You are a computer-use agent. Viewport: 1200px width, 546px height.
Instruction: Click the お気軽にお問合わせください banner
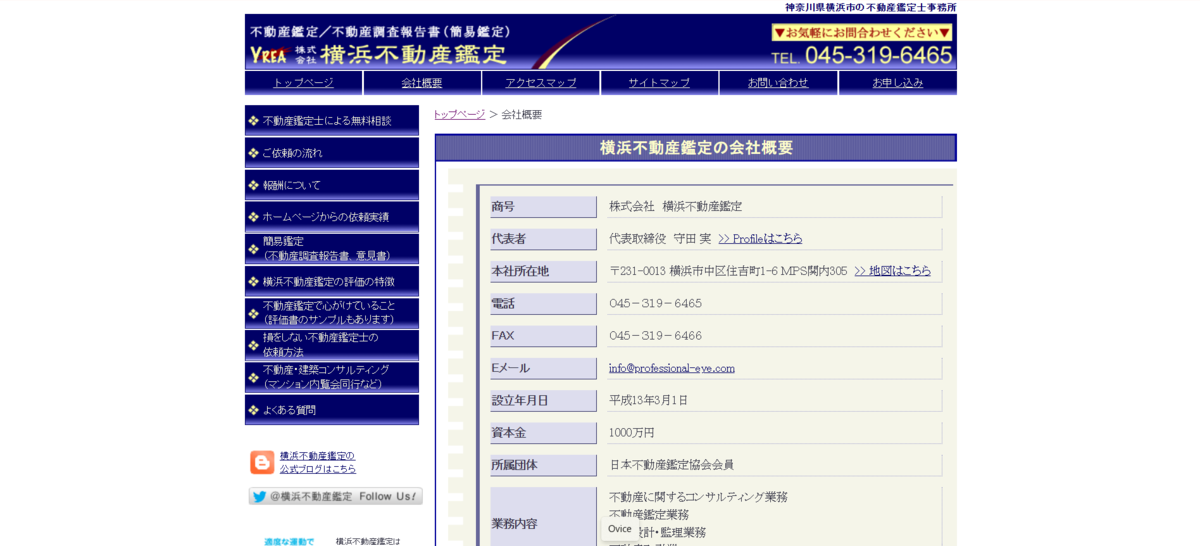[862, 33]
